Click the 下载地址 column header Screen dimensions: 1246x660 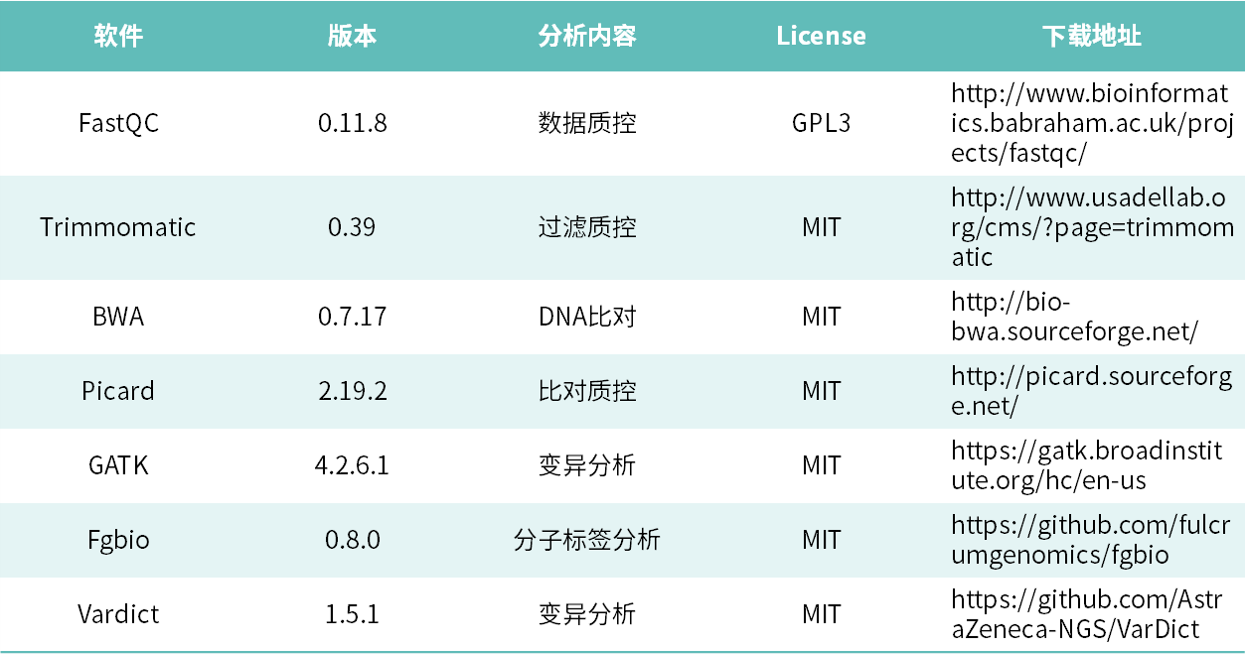point(1091,36)
